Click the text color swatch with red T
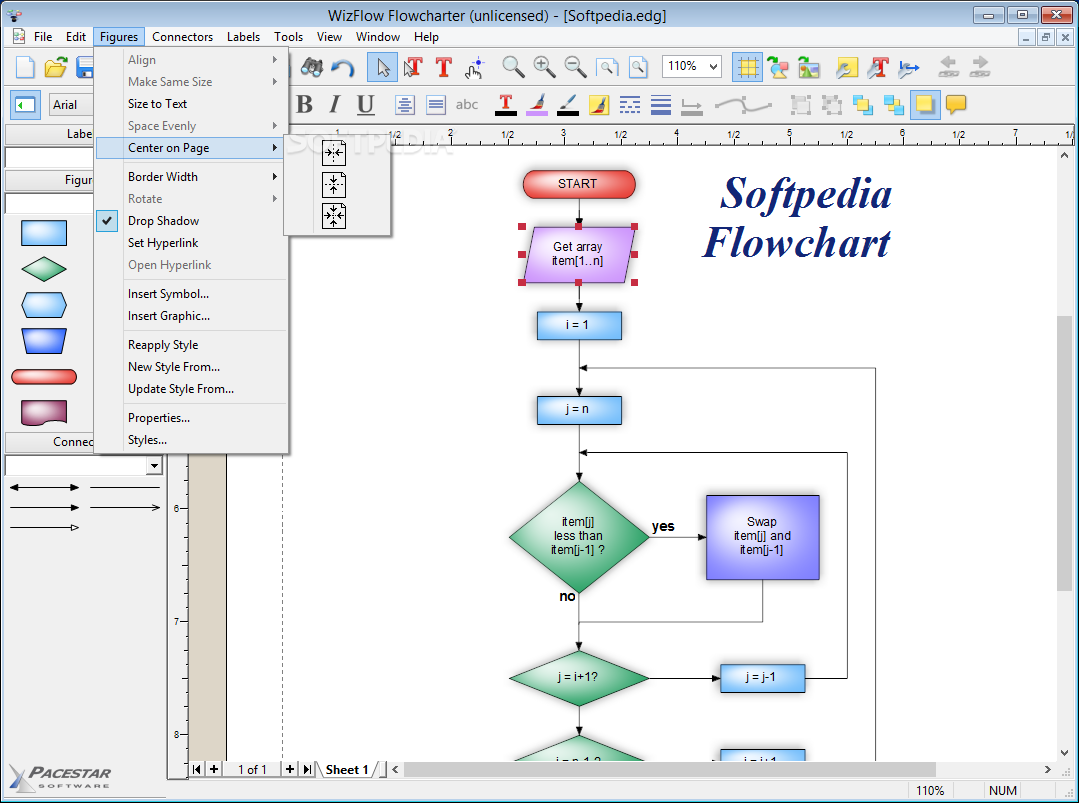Image resolution: width=1079 pixels, height=803 pixels. coord(506,105)
